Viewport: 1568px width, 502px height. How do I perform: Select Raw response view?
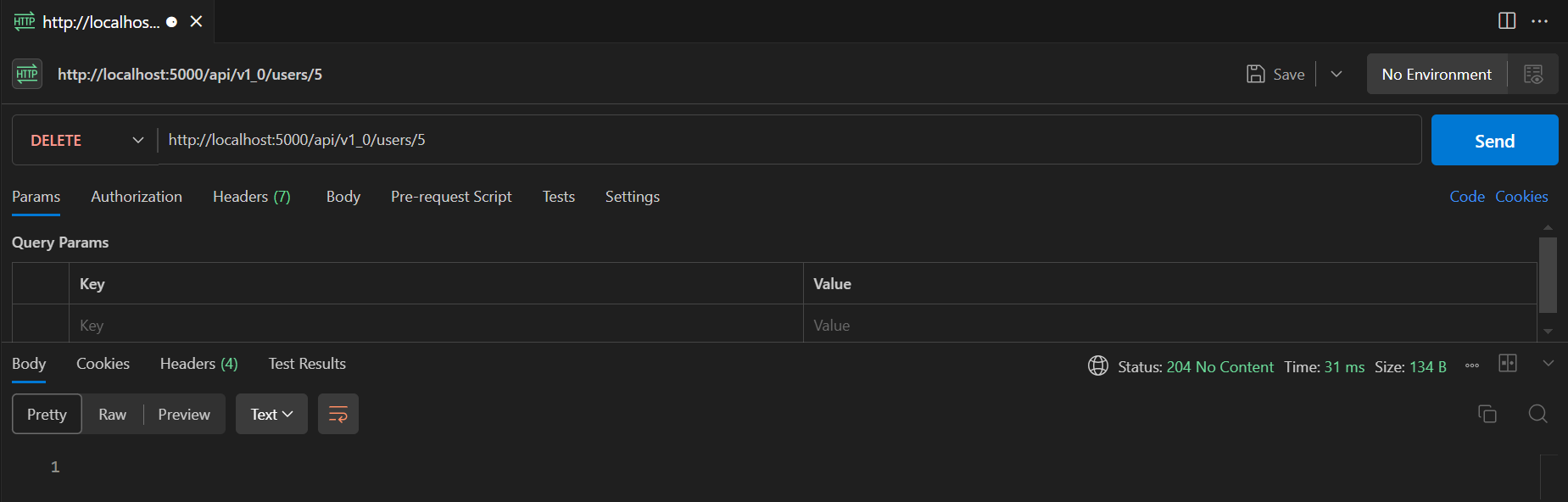112,414
